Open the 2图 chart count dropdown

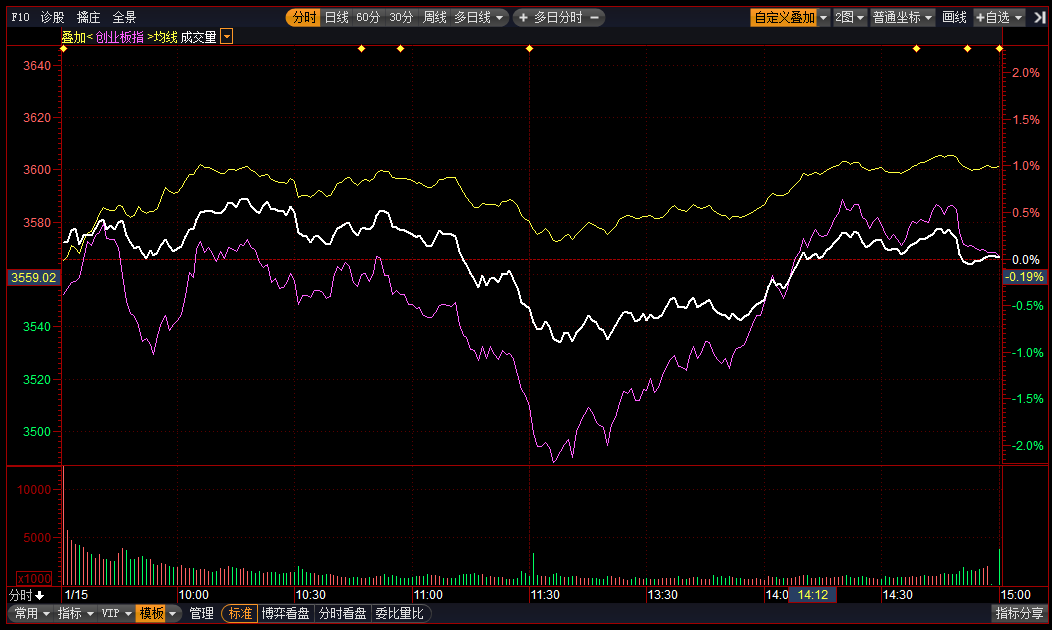pos(849,17)
